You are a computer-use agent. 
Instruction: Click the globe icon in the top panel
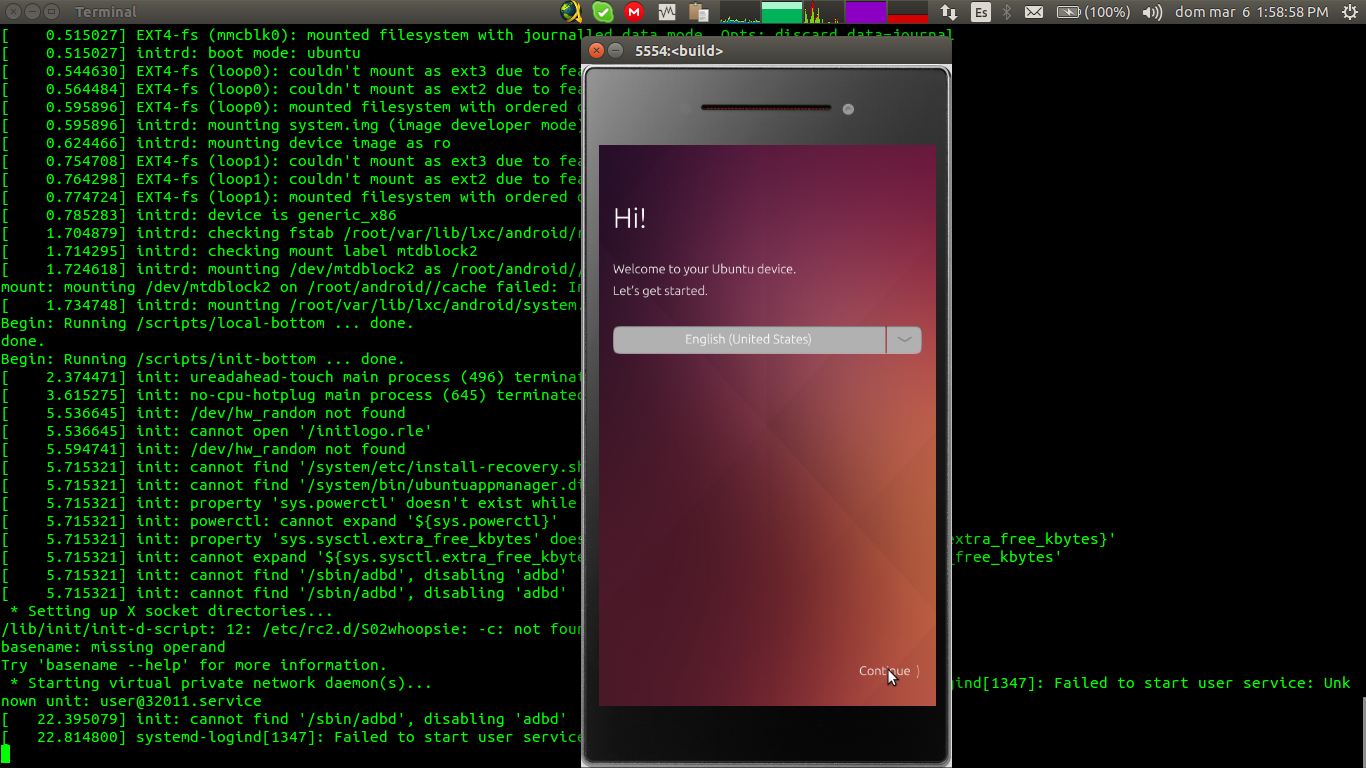(571, 12)
